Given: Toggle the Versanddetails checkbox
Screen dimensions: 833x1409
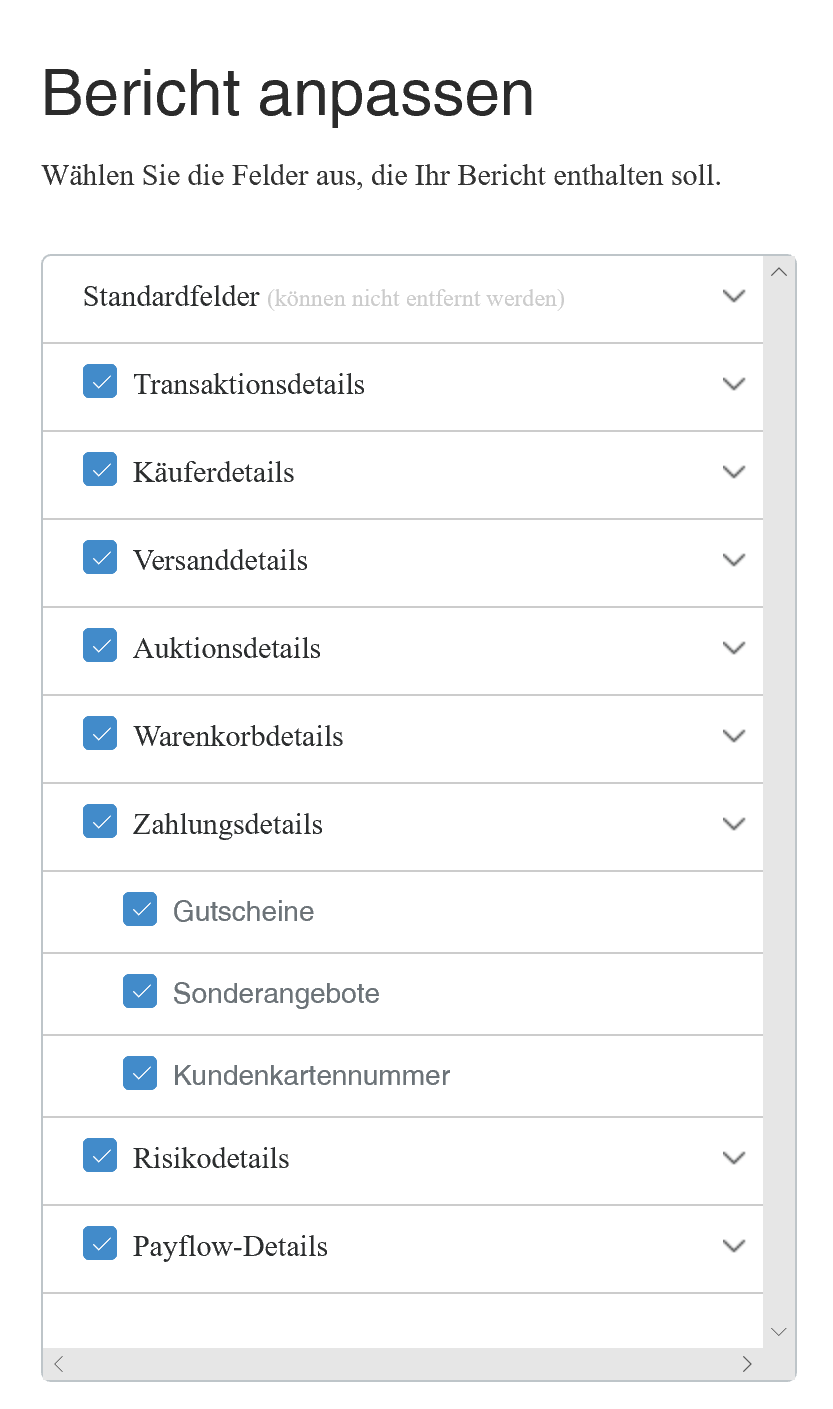Looking at the screenshot, I should coord(100,558).
